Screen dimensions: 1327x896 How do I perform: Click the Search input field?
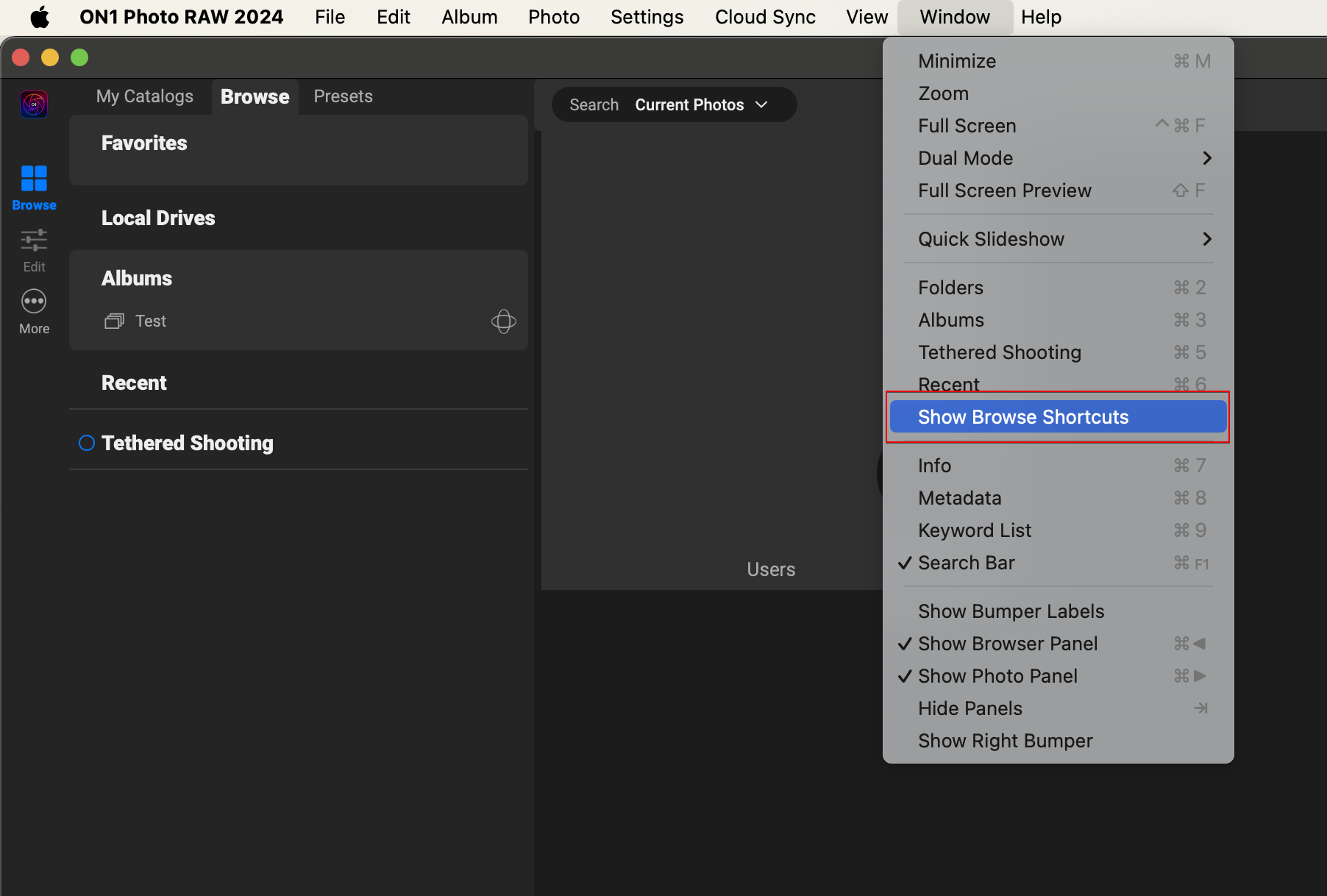(594, 104)
